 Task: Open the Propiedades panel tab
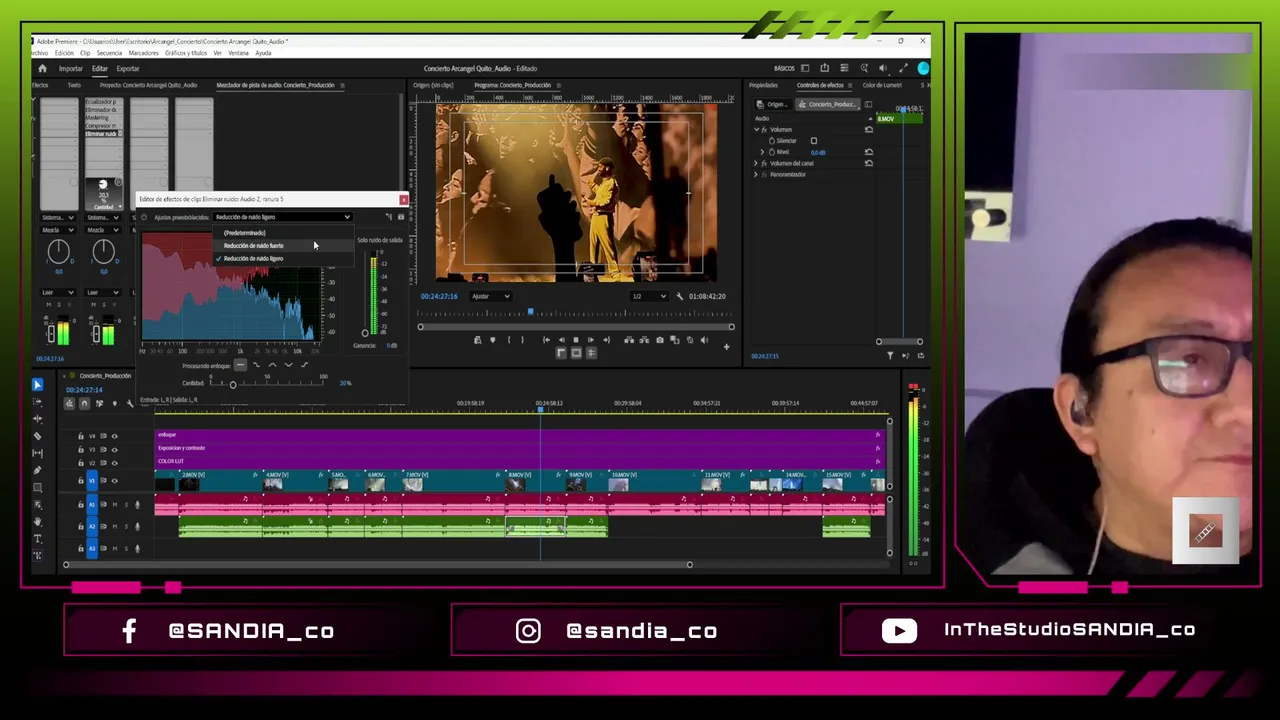(x=764, y=85)
